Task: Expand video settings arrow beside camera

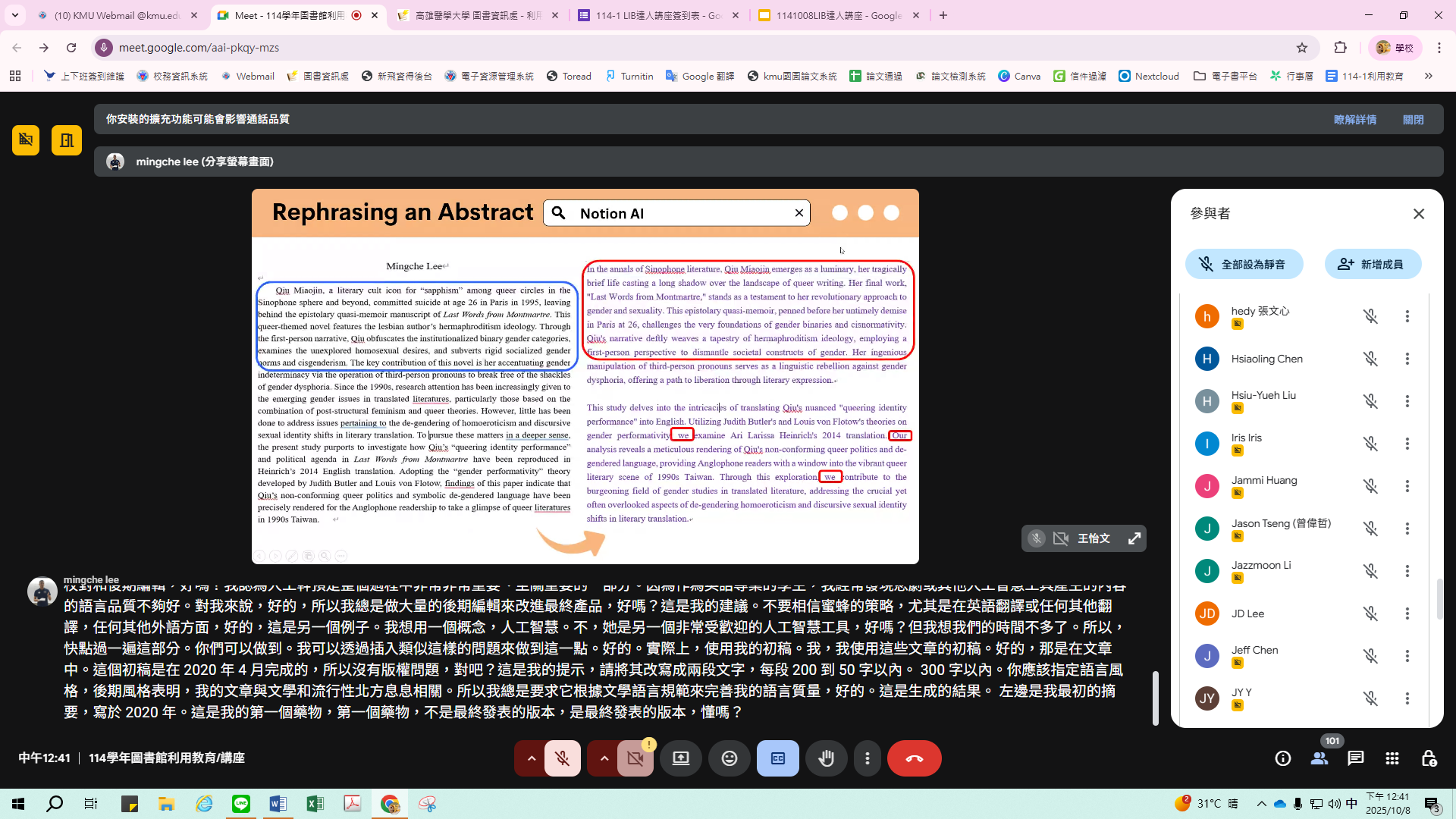Action: point(604,758)
